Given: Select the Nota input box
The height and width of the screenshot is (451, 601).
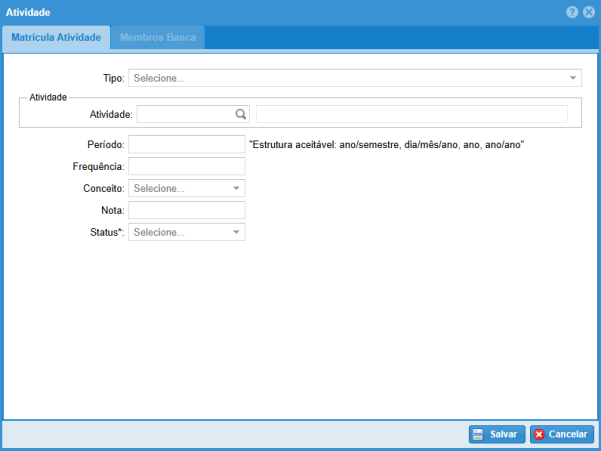Looking at the screenshot, I should [x=187, y=210].
